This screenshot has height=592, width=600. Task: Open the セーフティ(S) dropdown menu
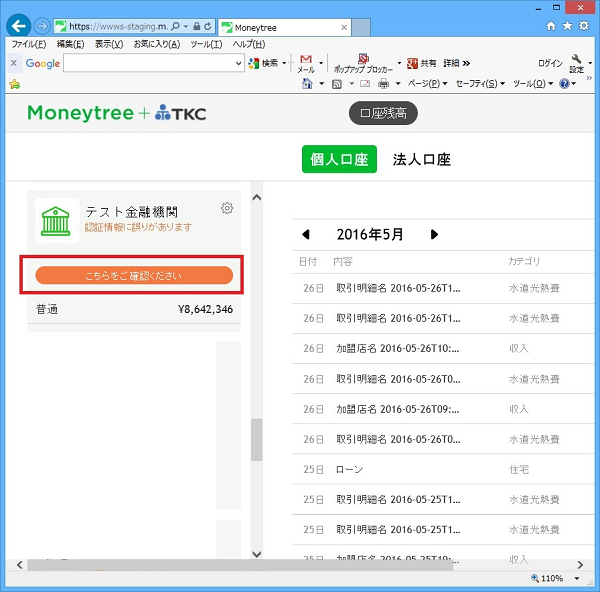point(480,83)
